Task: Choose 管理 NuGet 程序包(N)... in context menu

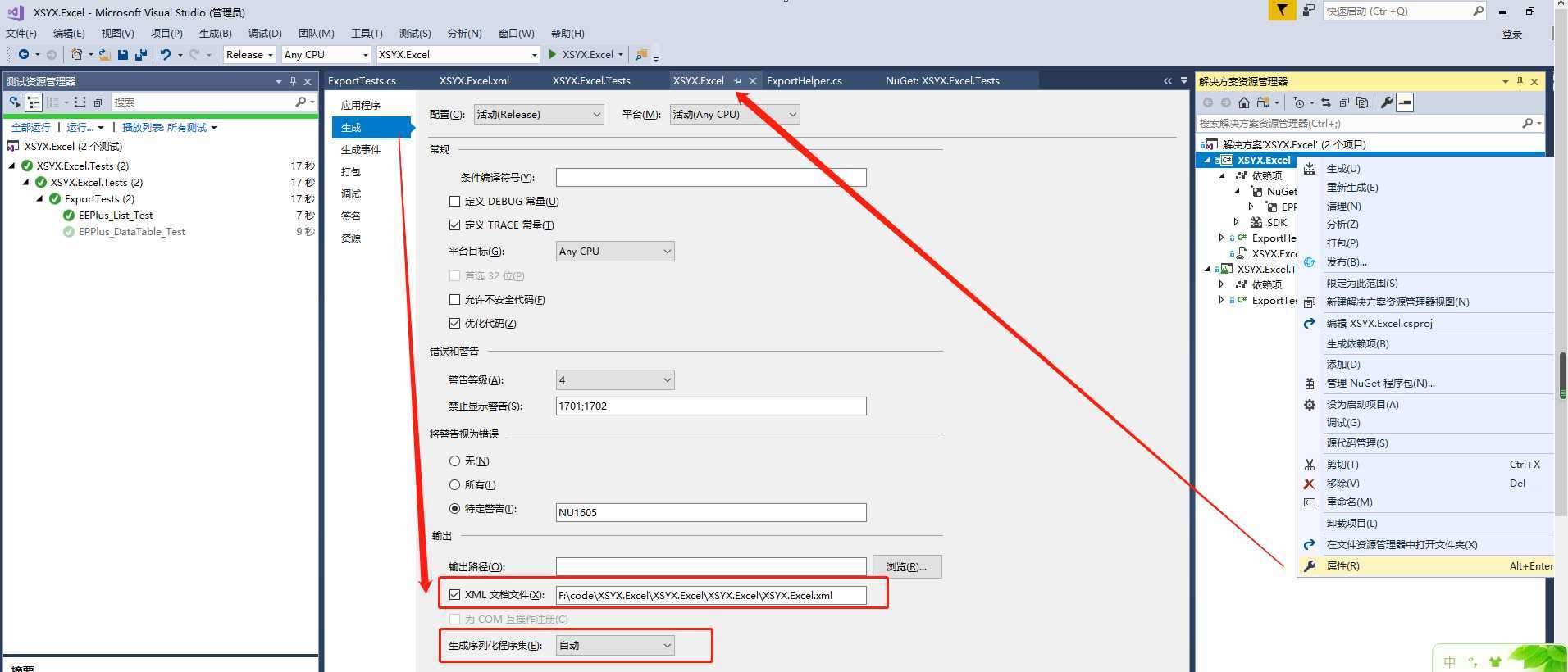Action: [1425, 383]
